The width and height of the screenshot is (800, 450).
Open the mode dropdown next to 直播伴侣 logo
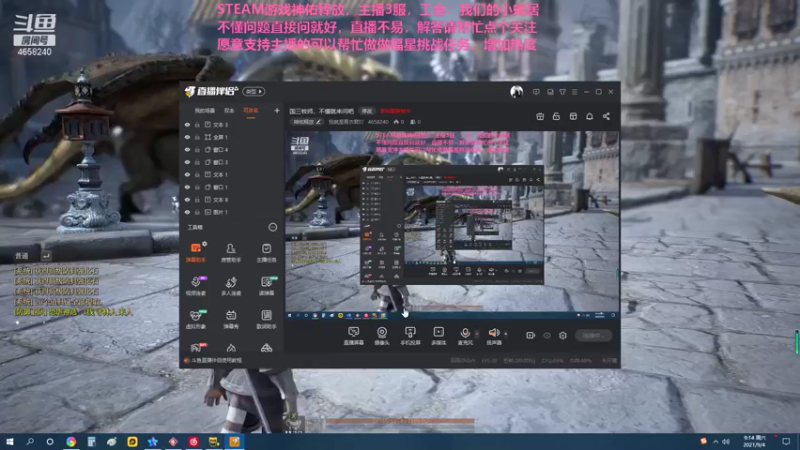click(254, 92)
